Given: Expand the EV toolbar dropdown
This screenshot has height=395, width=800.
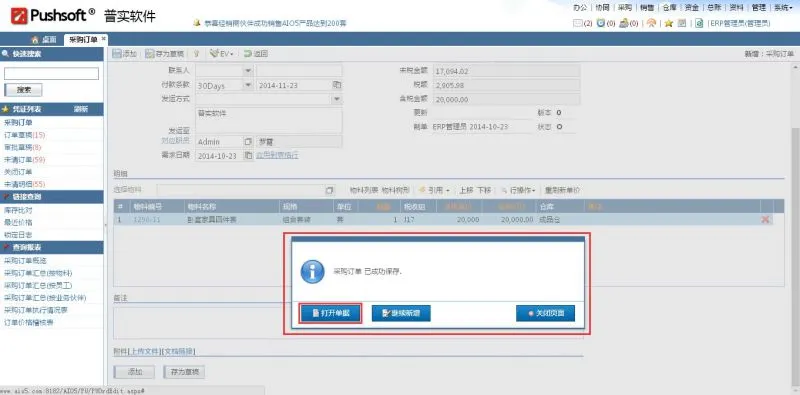Looking at the screenshot, I should [221, 54].
